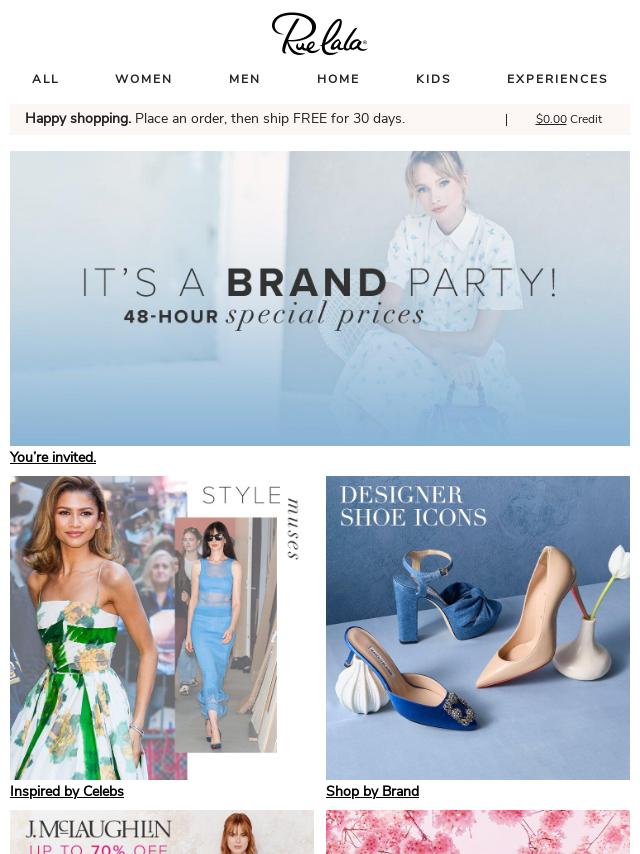
Task: Open the EXPERIENCES category
Action: click(x=557, y=79)
